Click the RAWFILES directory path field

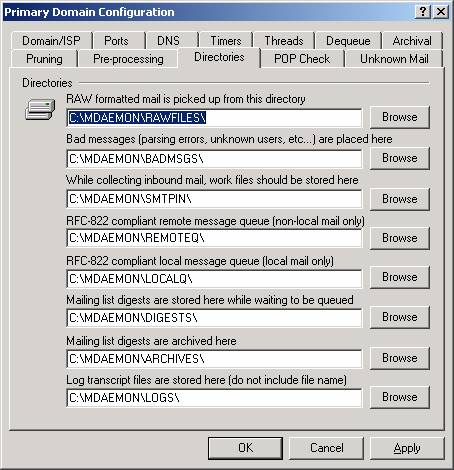click(214, 118)
